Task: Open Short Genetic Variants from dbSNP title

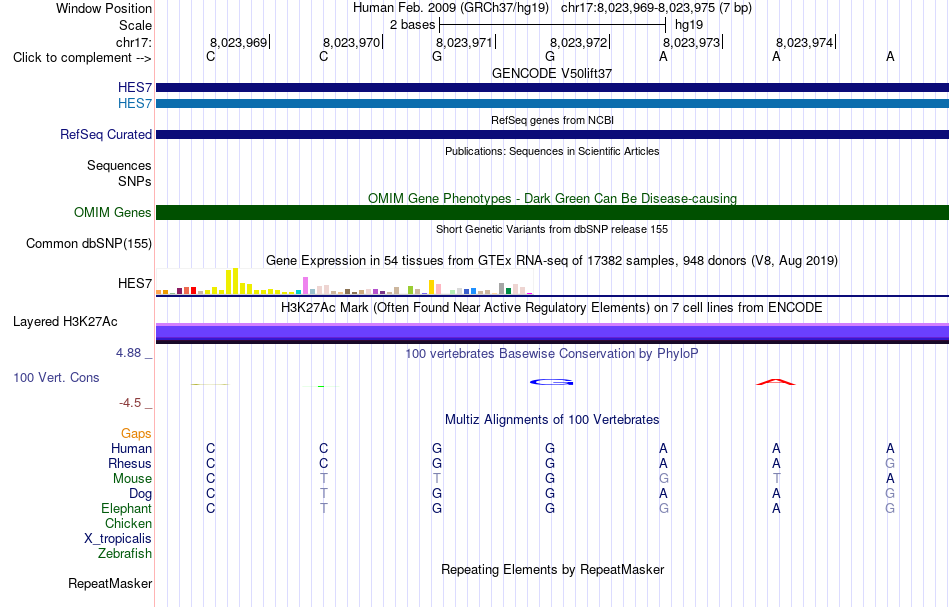Action: tap(552, 229)
